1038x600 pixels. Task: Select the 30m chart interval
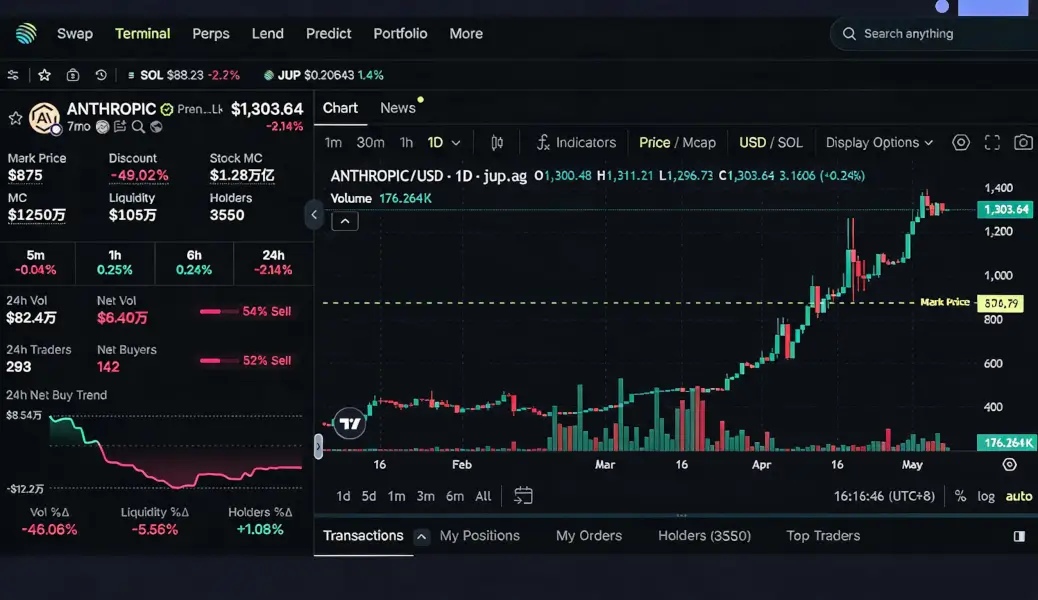tap(370, 143)
